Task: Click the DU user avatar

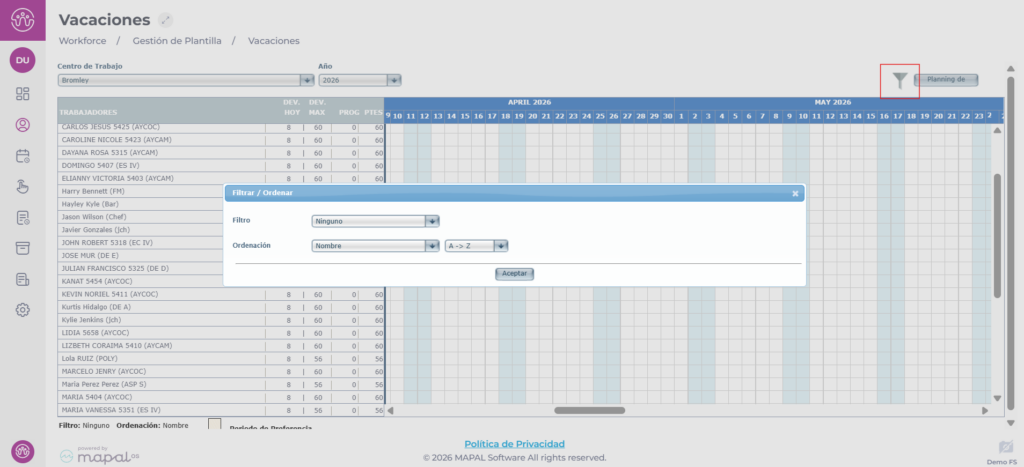Action: click(x=22, y=60)
